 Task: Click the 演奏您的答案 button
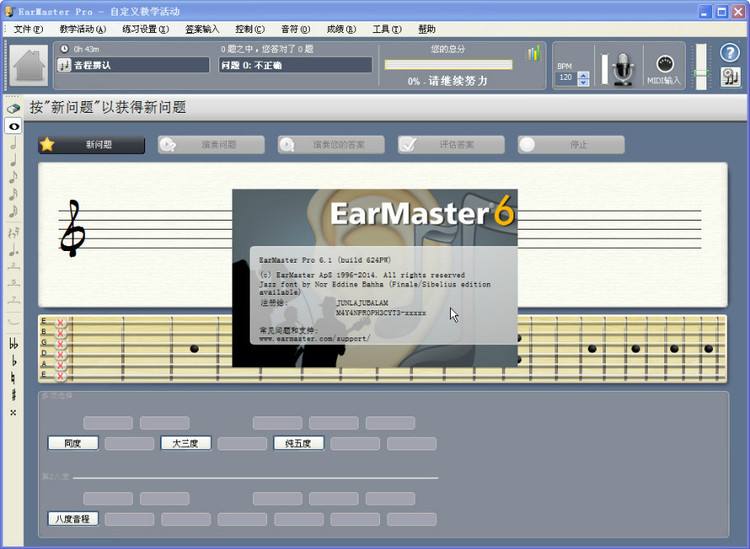331,144
